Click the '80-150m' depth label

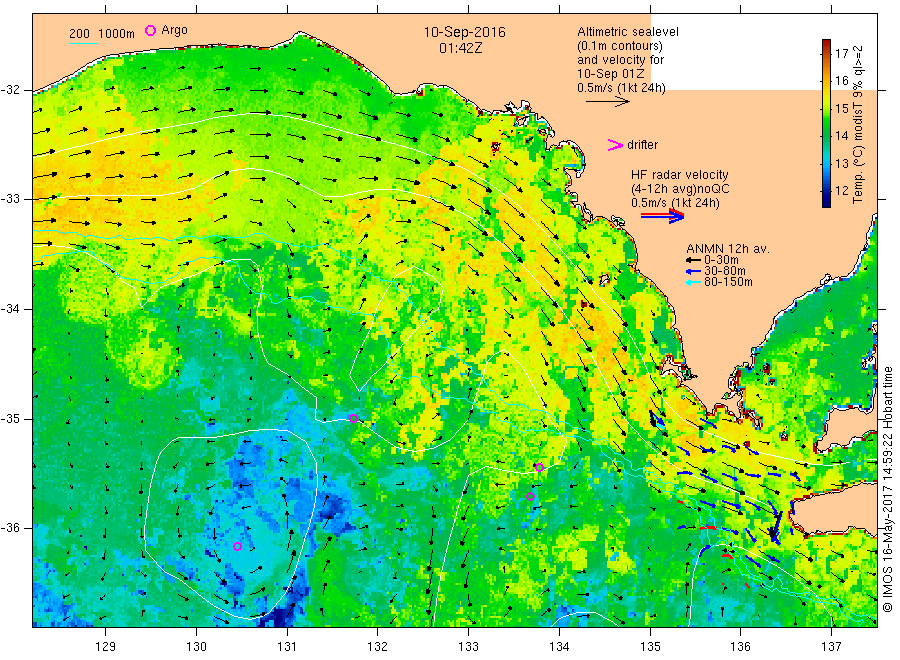tap(728, 282)
